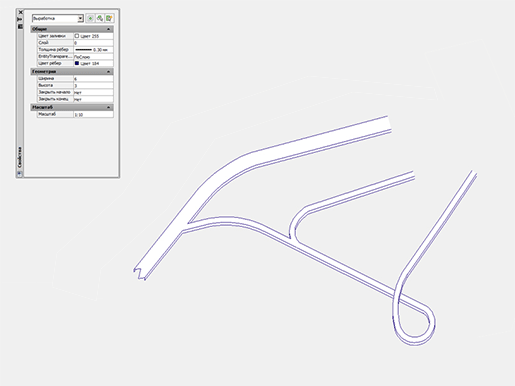Click the small icon at the bottom of the side strip
The height and width of the screenshot is (386, 515).
(x=20, y=174)
